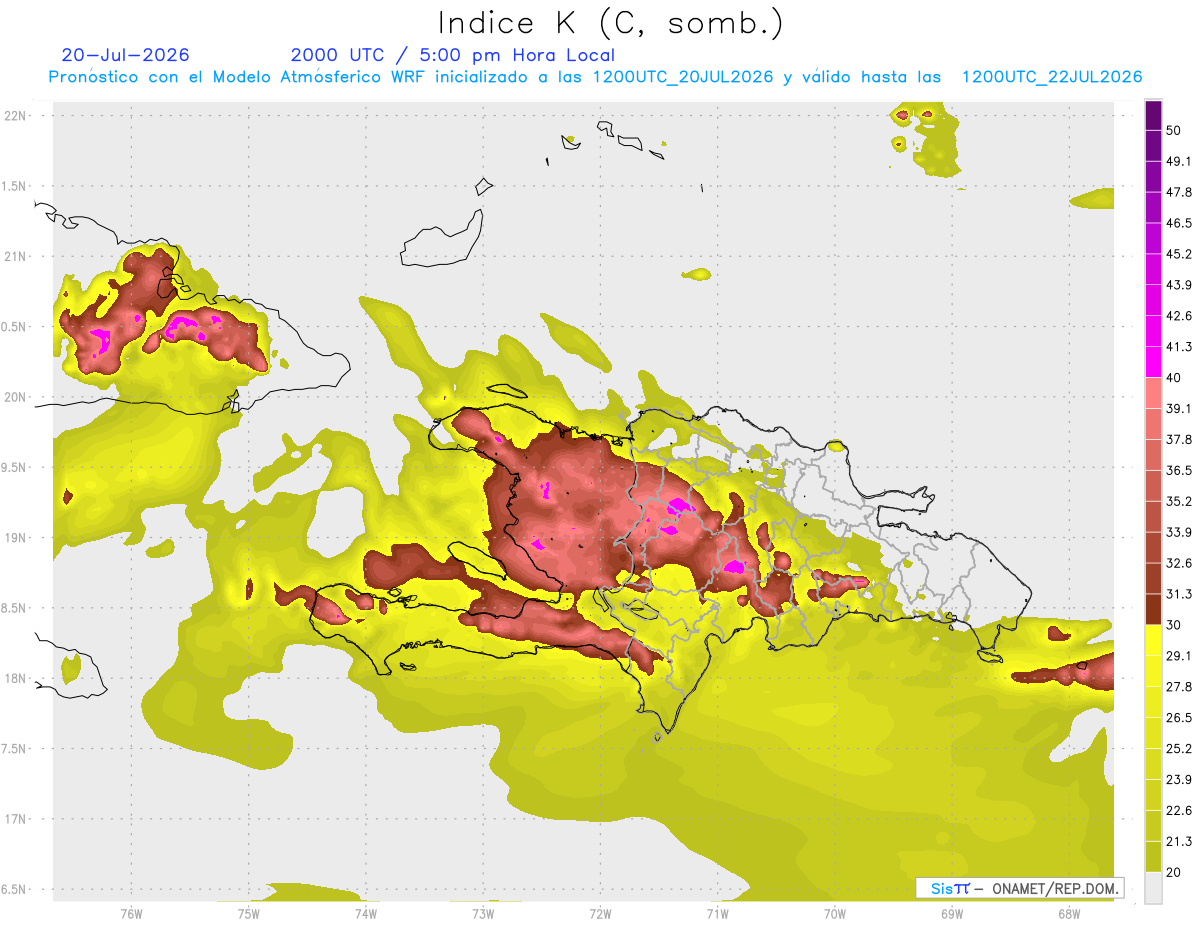Viewport: 1200px width, 927px height.
Task: Click the colorbar value 39.1
Action: (x=1180, y=408)
